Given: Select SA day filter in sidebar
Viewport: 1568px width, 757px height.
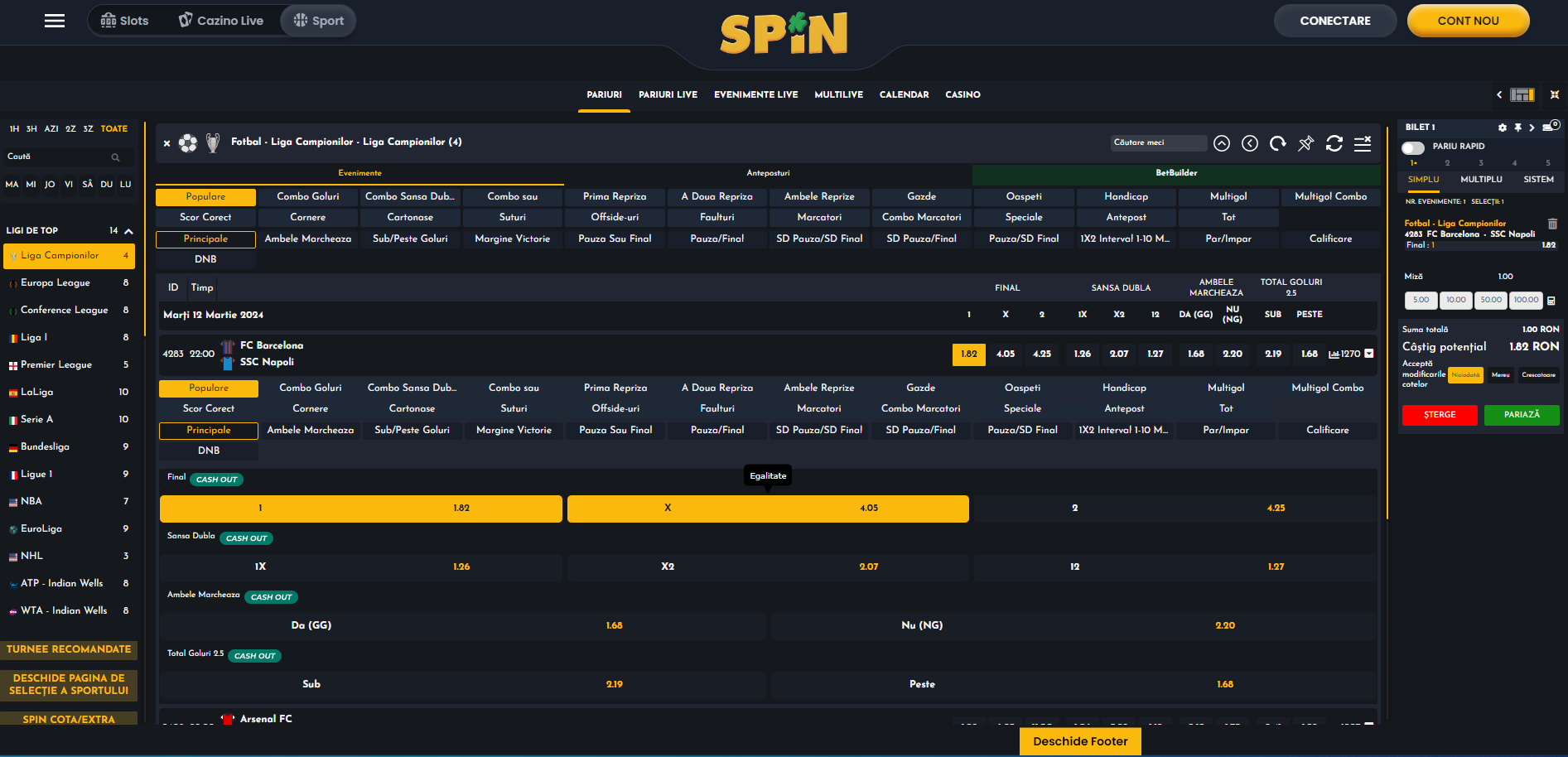Looking at the screenshot, I should point(88,185).
